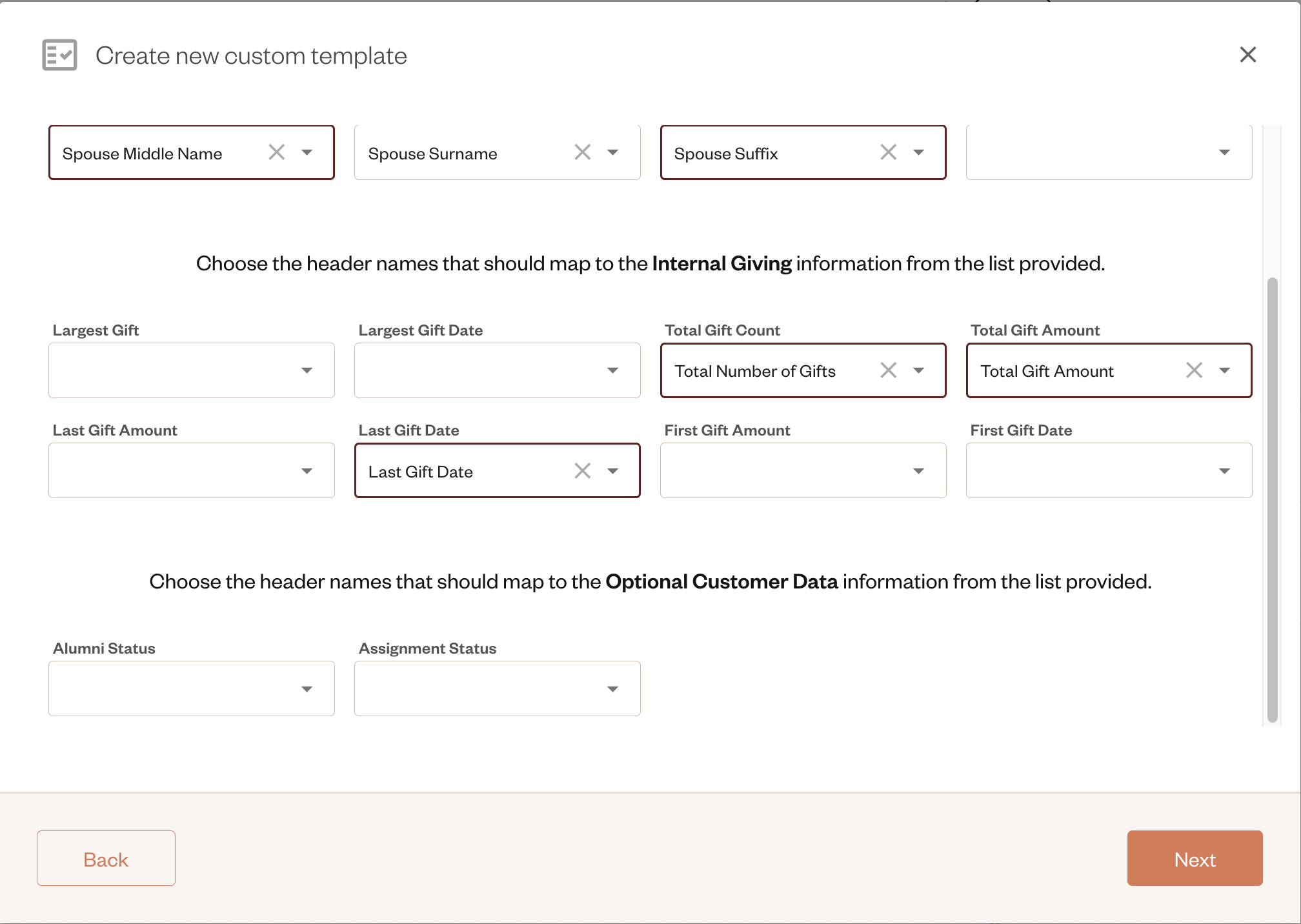
Task: Open the First Gift Amount dropdown
Action: click(x=803, y=470)
